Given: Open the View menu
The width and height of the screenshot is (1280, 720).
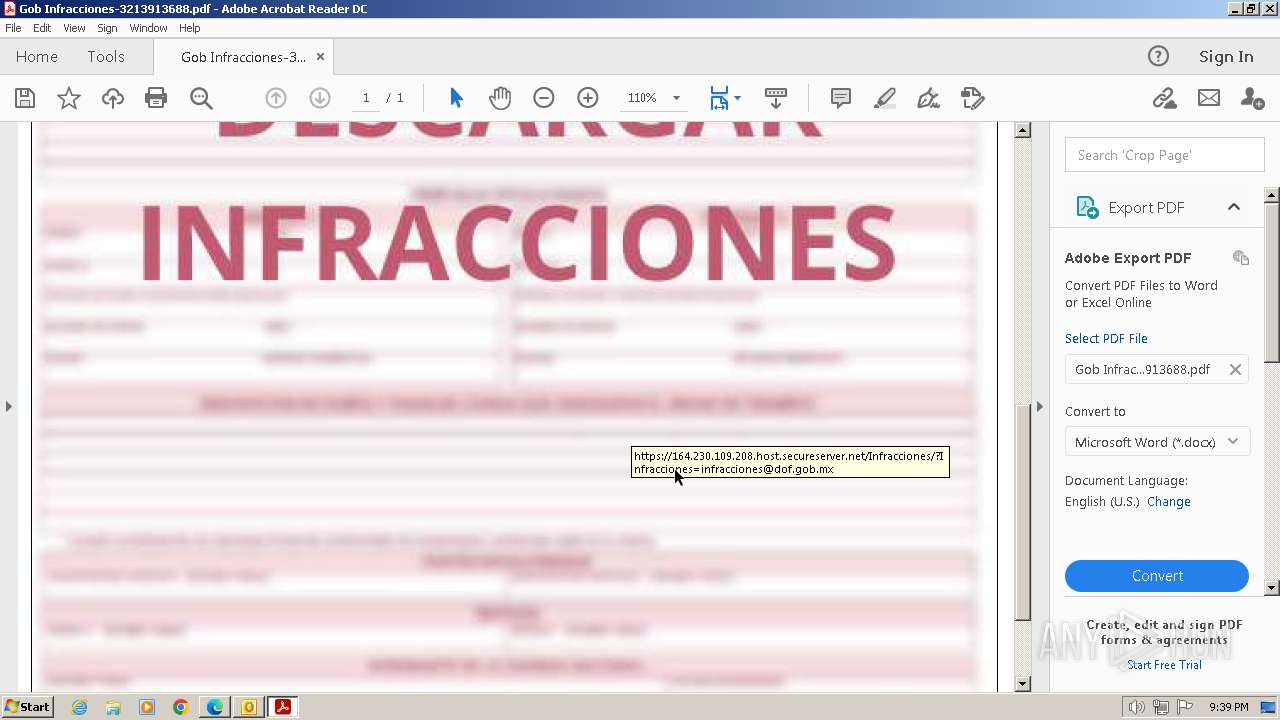Looking at the screenshot, I should (x=74, y=28).
